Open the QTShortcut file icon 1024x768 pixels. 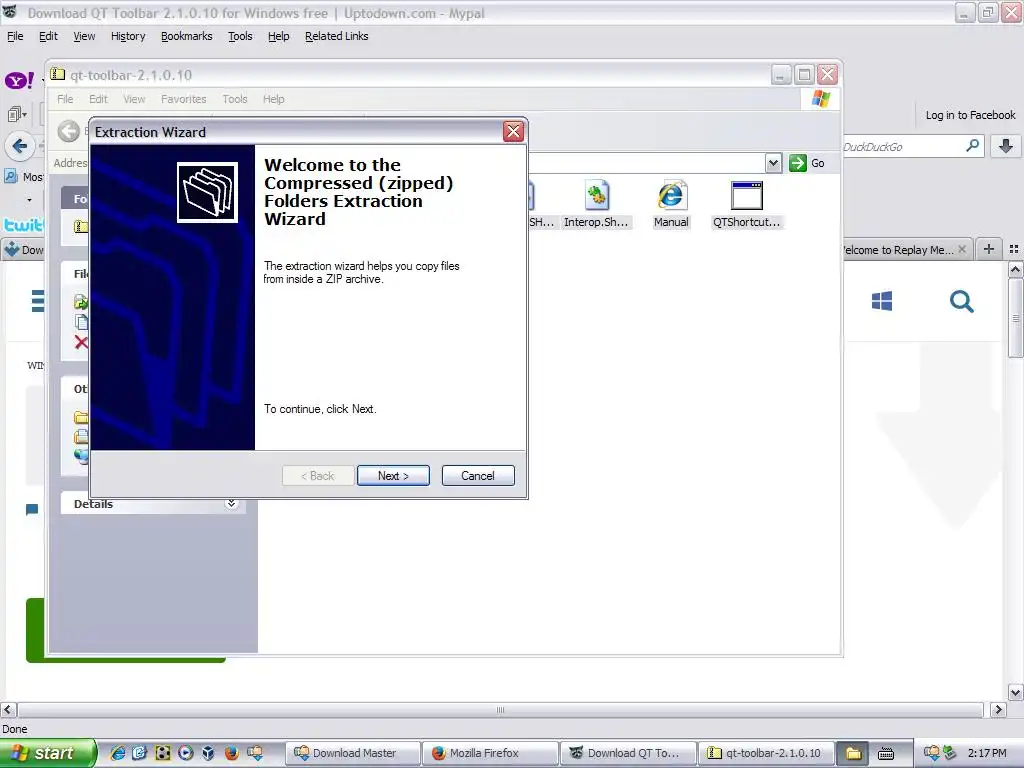pos(746,204)
